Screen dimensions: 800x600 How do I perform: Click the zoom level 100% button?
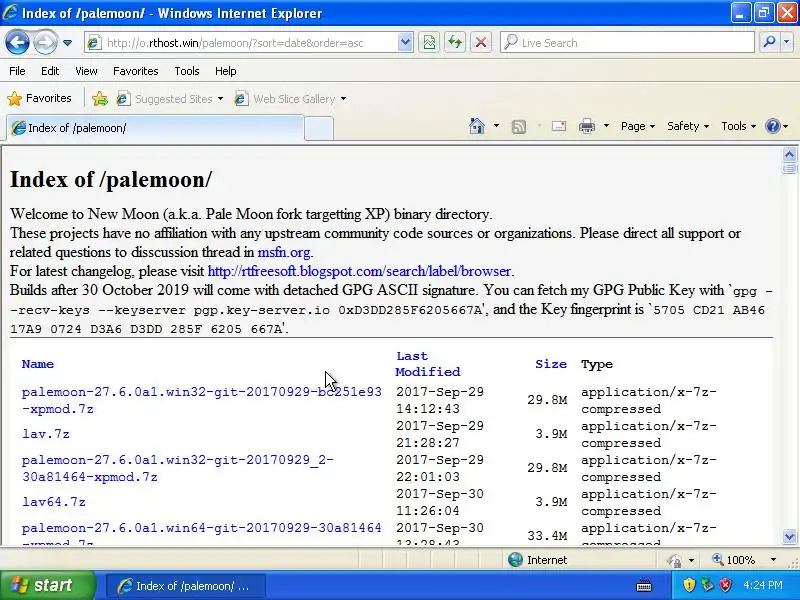(733, 560)
